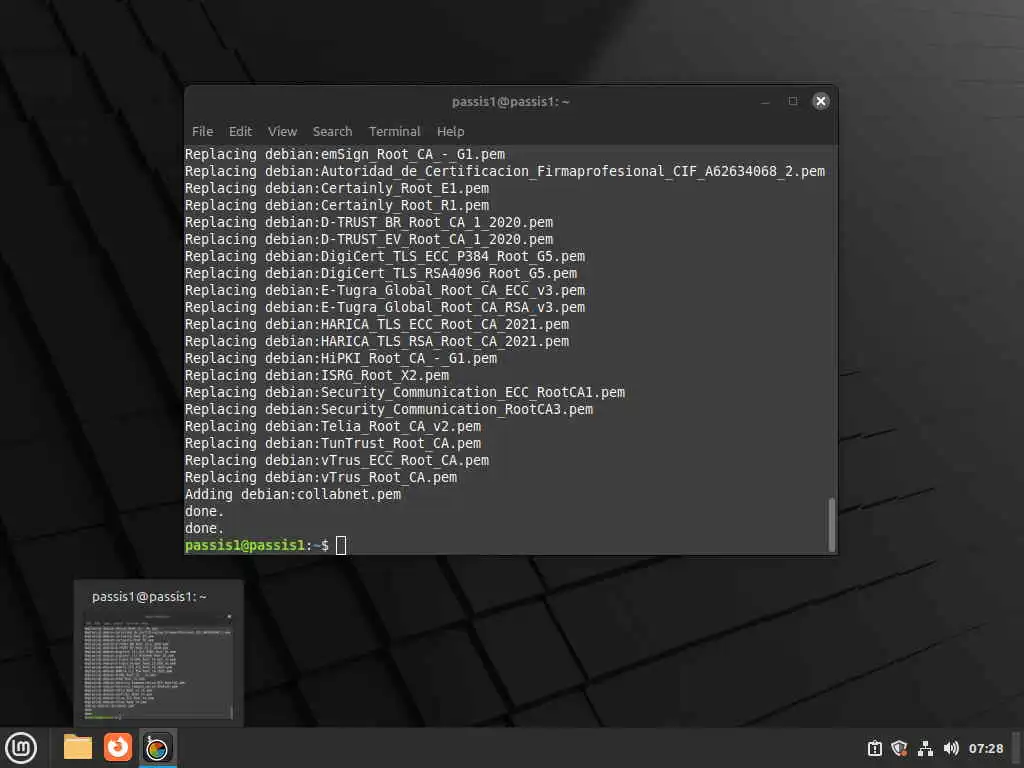Click the line 'Replacing debian:ISRG_Root_X2.pem'

pyautogui.click(x=317, y=376)
